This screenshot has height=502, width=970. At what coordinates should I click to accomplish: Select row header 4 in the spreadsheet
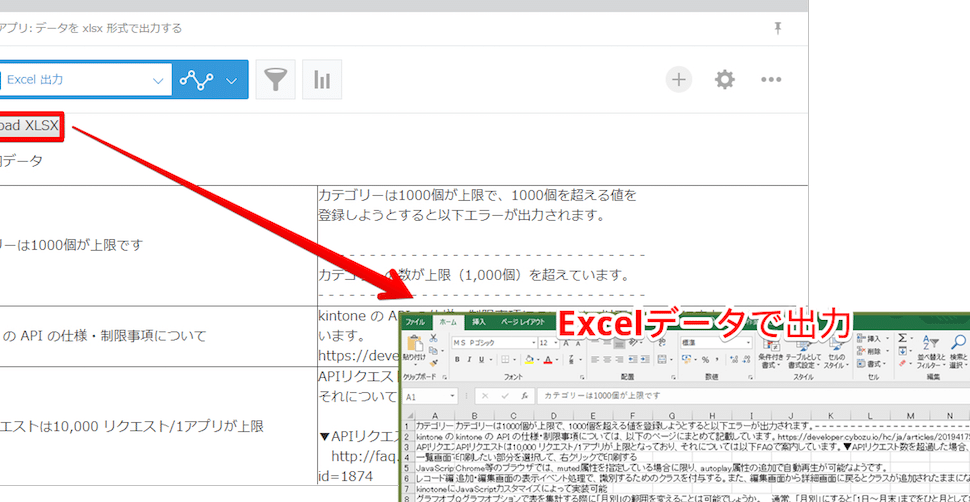(407, 457)
